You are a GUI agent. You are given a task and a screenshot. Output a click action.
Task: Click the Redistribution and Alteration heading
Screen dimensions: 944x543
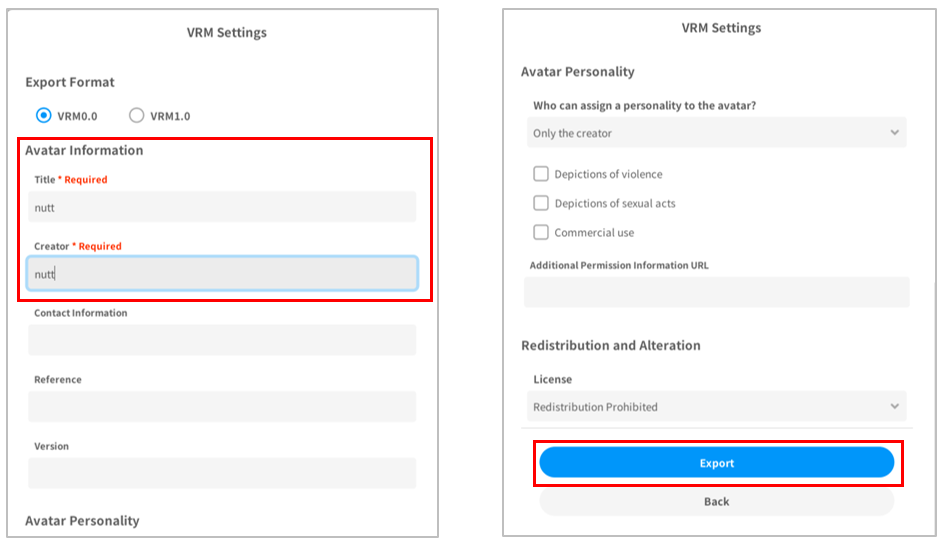click(x=610, y=345)
